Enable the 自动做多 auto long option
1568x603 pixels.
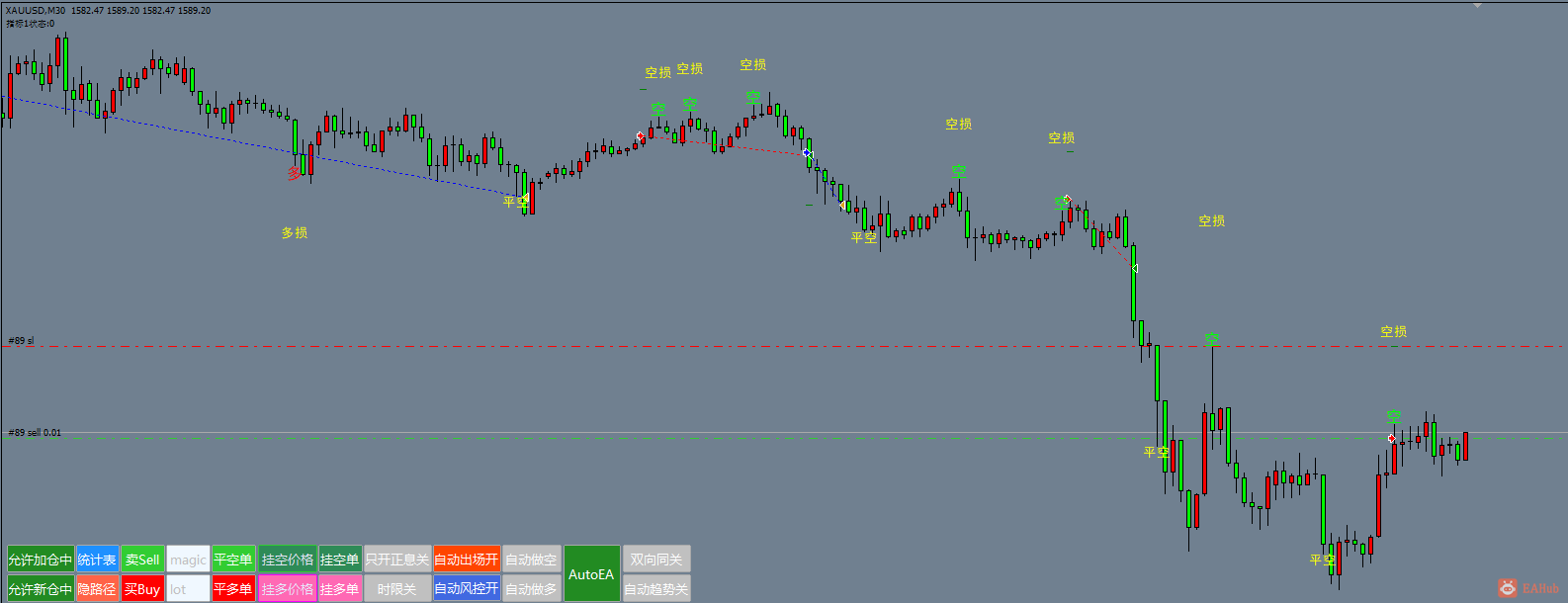point(531,589)
